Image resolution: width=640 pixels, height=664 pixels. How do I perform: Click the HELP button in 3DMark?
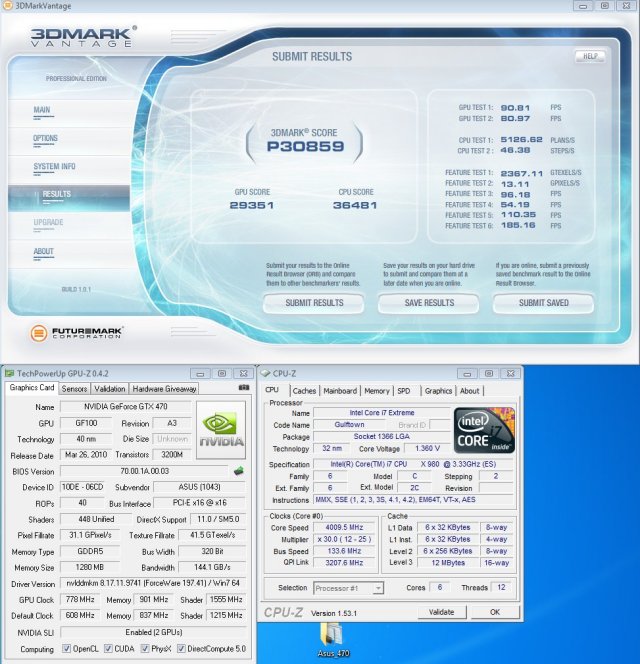click(x=590, y=56)
